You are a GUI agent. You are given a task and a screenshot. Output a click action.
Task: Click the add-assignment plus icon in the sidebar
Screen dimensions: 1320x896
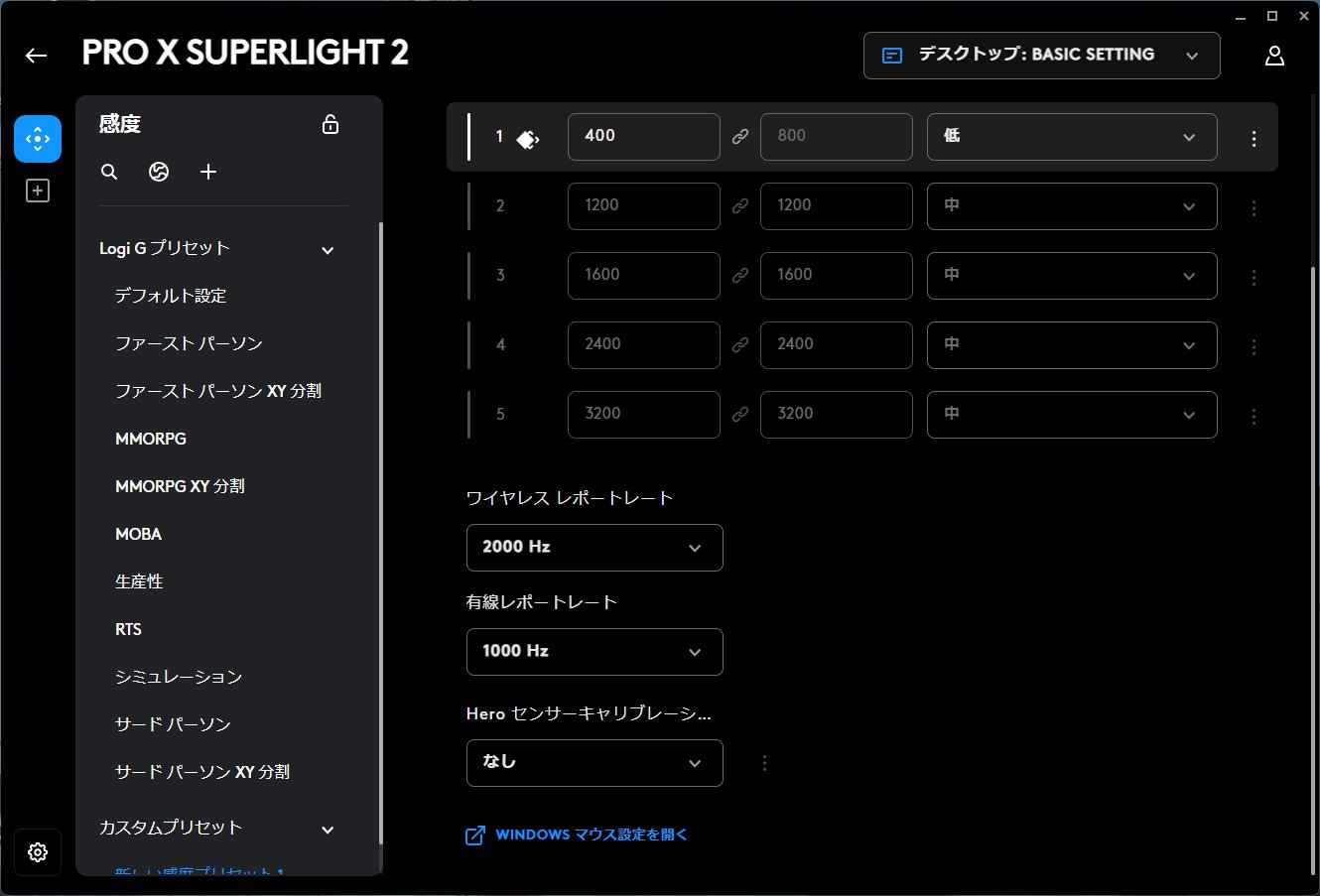(x=38, y=191)
